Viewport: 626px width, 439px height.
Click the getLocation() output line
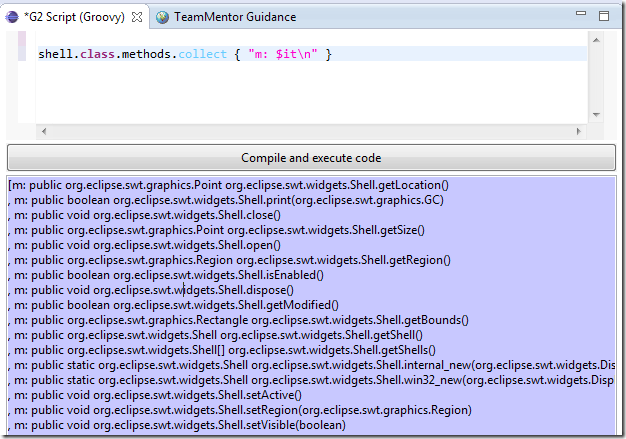230,185
